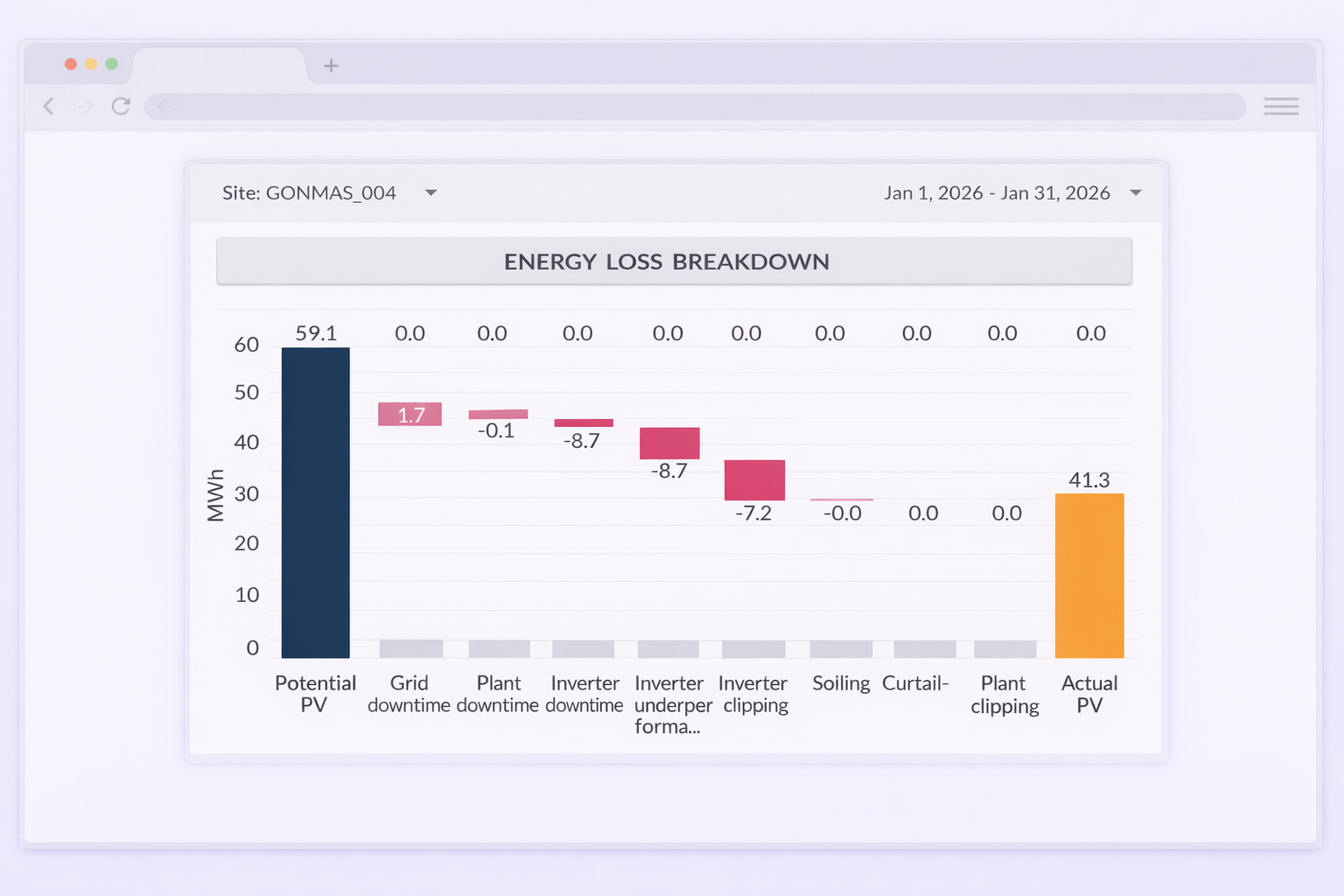This screenshot has height=896, width=1344.
Task: Select the empty browser tab
Action: [219, 66]
